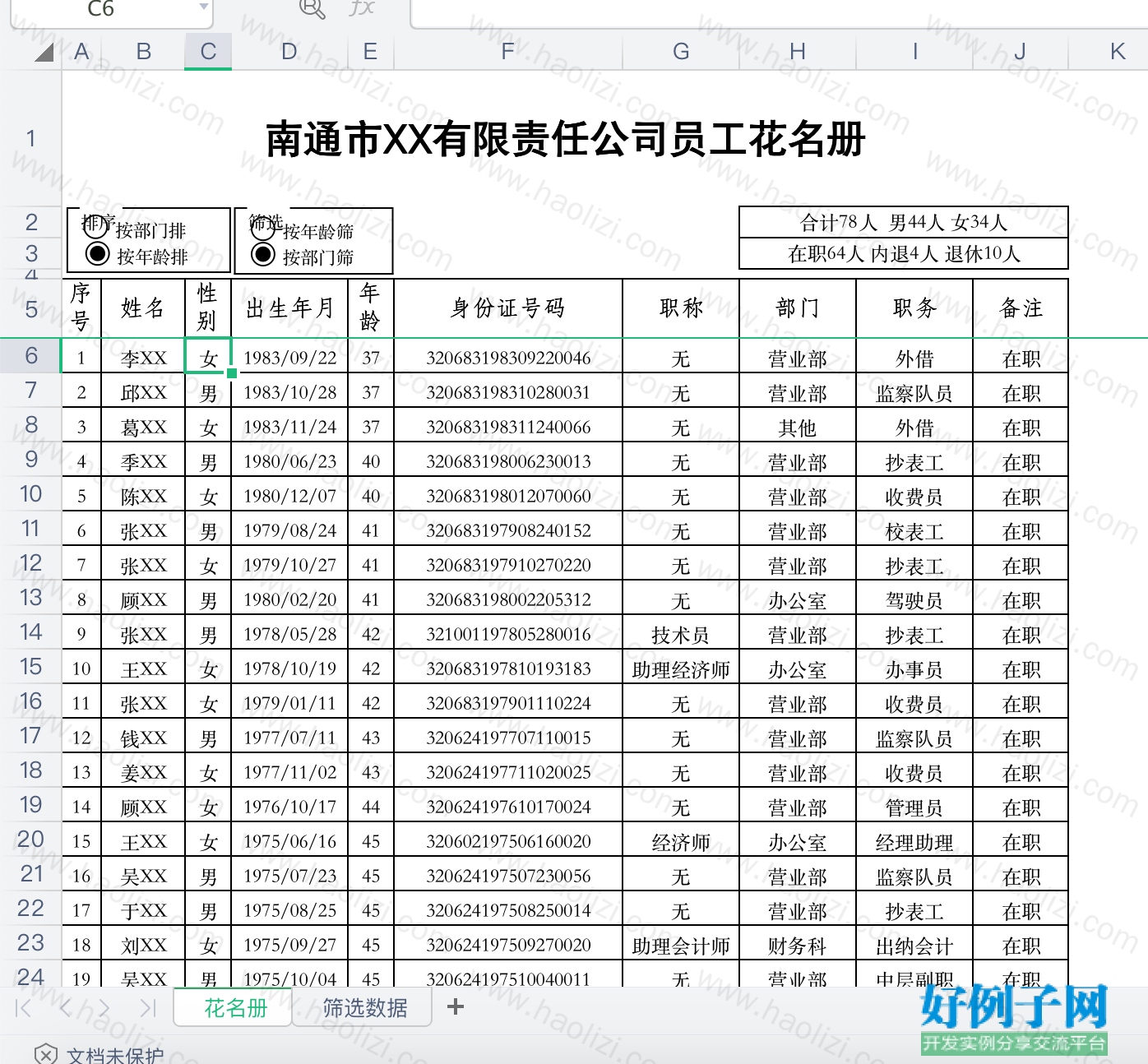
Task: Add a new sheet with plus icon
Action: pyautogui.click(x=456, y=1006)
